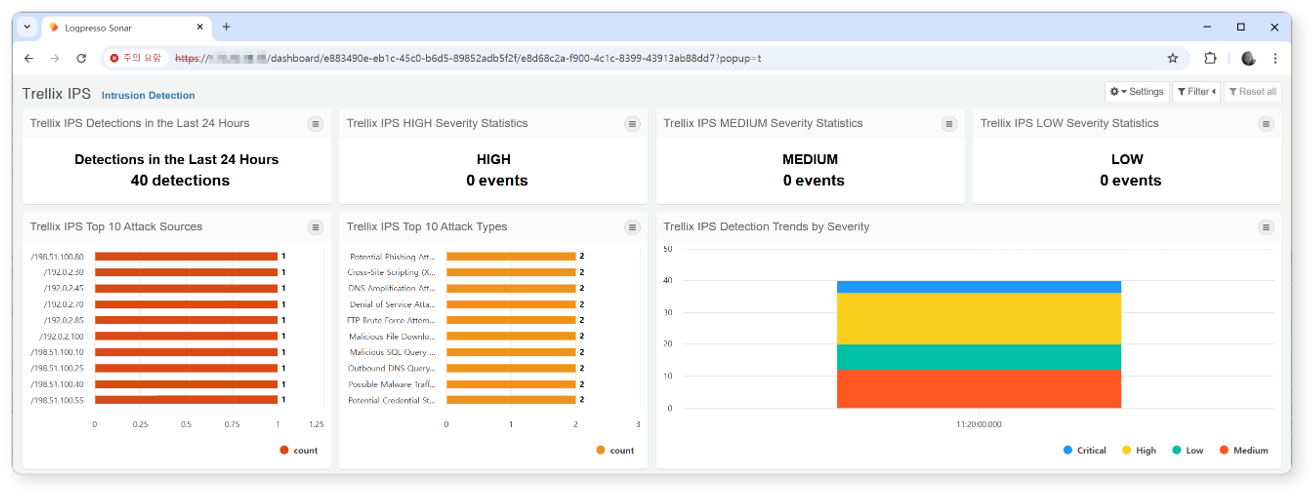Toggle the Low series legend
Viewport: 1315px width, 497px height.
coord(1187,451)
